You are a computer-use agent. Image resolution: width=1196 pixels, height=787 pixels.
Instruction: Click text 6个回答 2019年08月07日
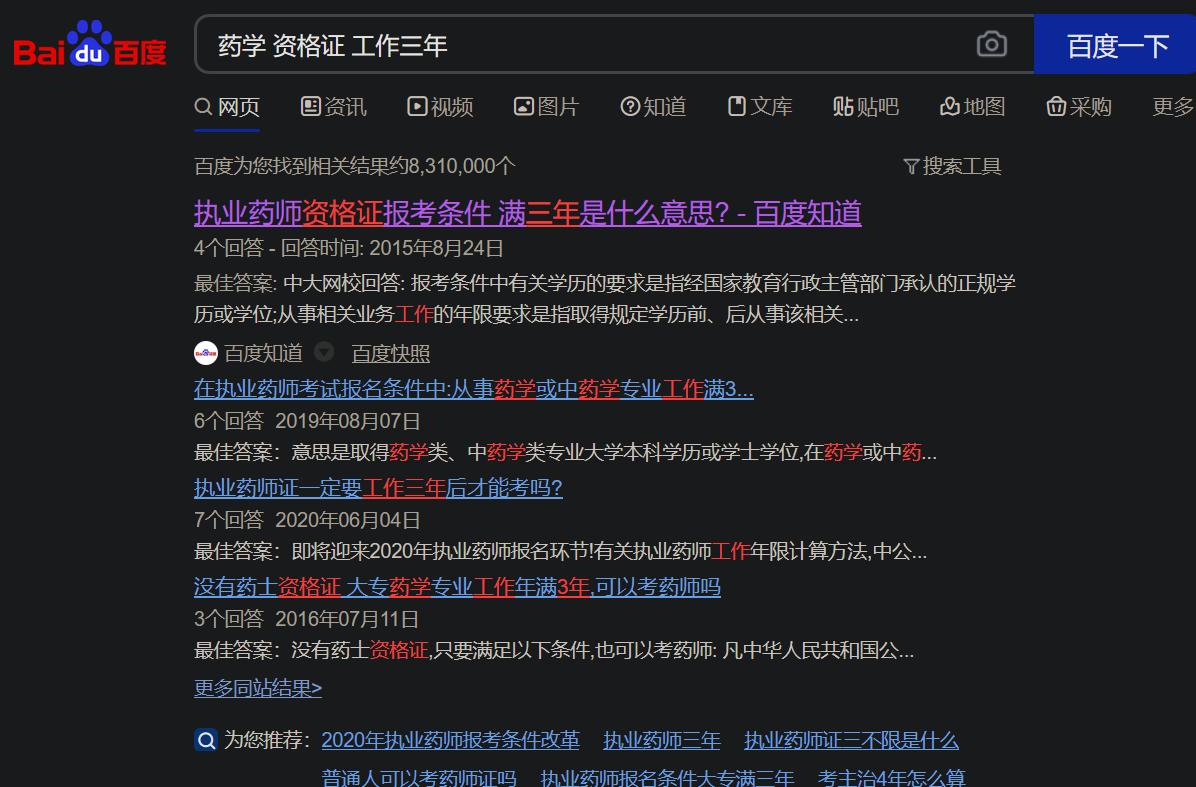307,421
